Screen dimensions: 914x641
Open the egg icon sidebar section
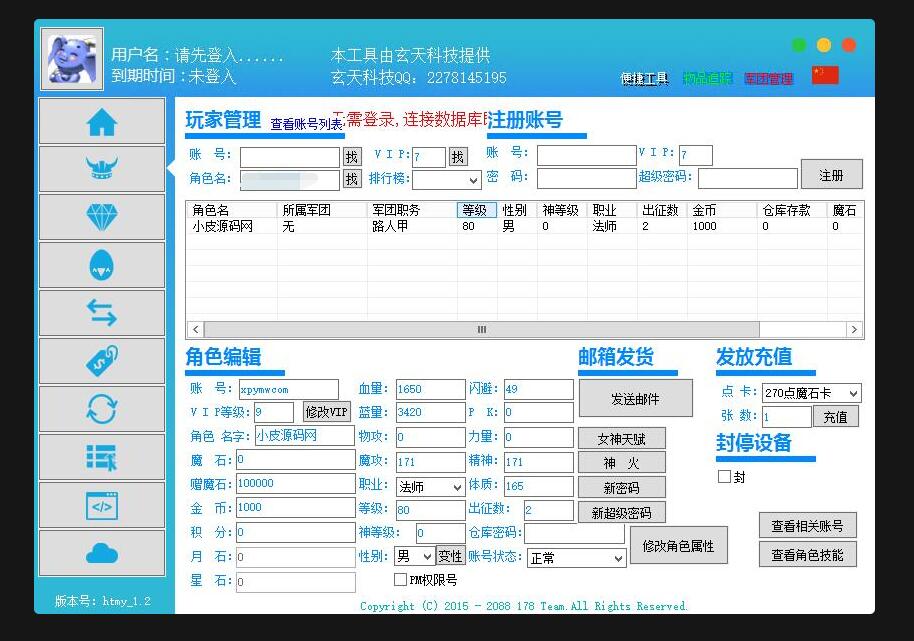tap(101, 265)
